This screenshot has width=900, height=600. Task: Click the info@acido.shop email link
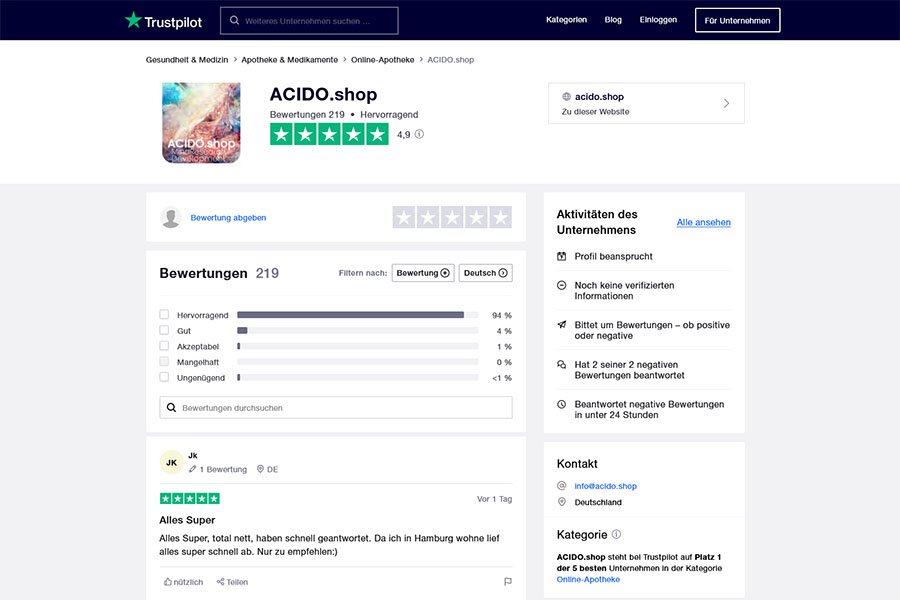click(606, 486)
